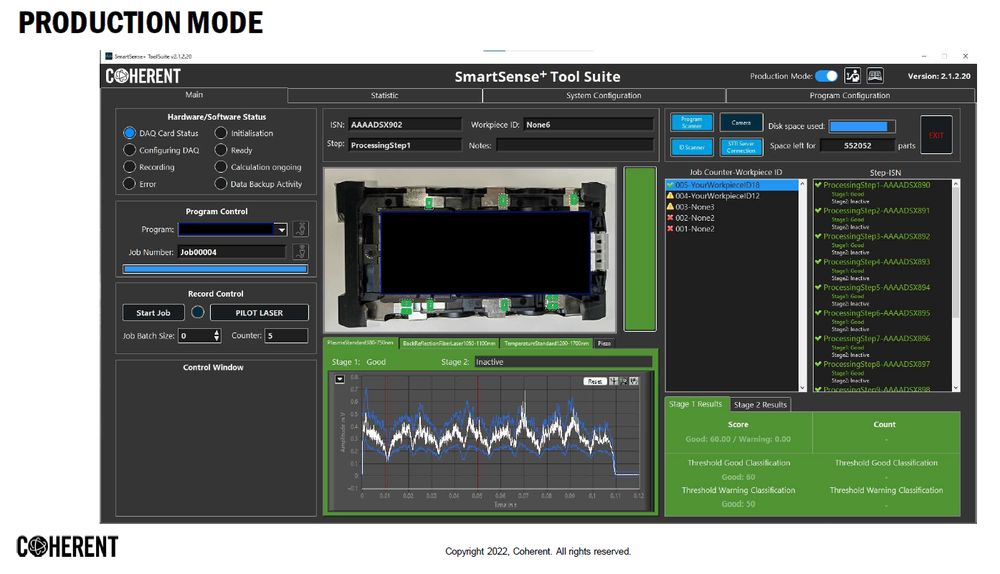Select the Configuring DAQ indicator
The height and width of the screenshot is (574, 1000).
[x=129, y=150]
